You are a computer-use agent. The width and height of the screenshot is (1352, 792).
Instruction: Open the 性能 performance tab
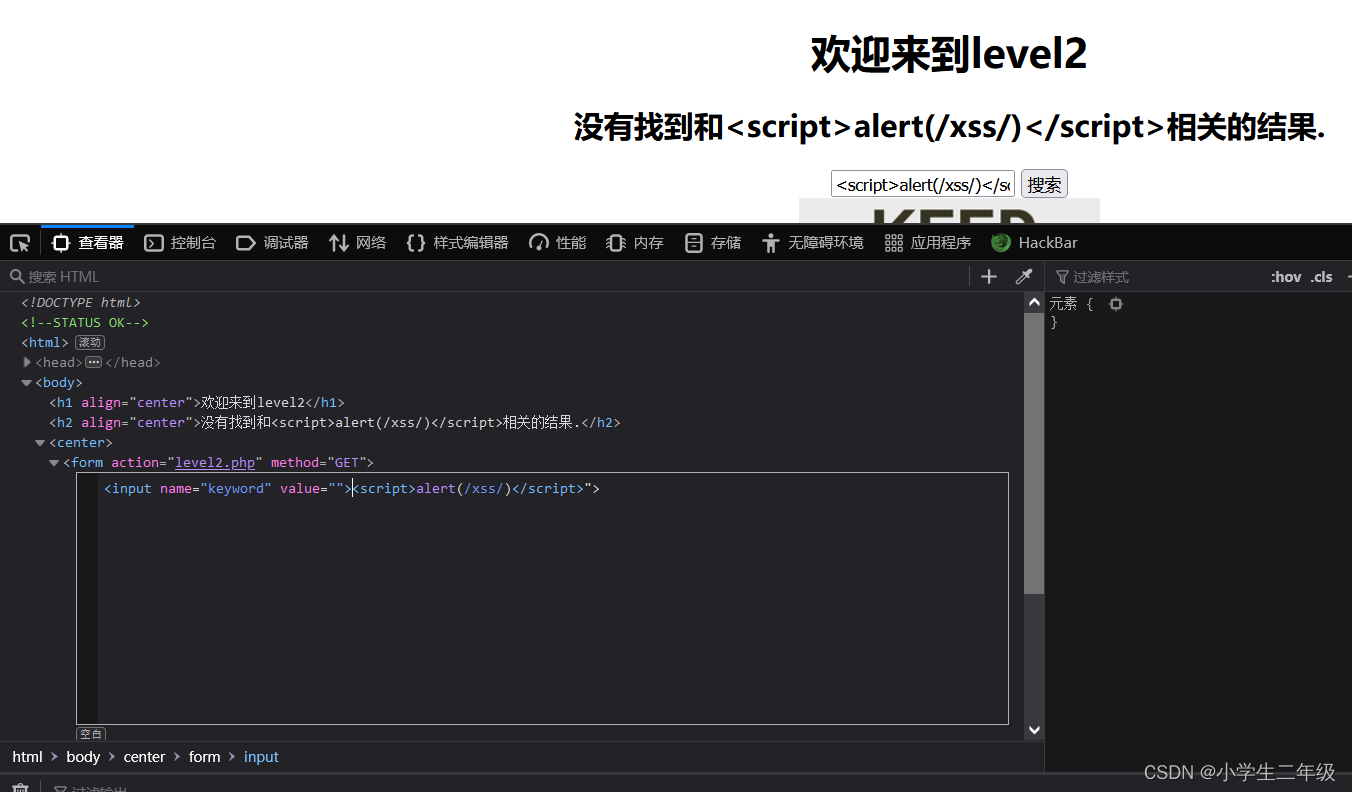point(558,243)
